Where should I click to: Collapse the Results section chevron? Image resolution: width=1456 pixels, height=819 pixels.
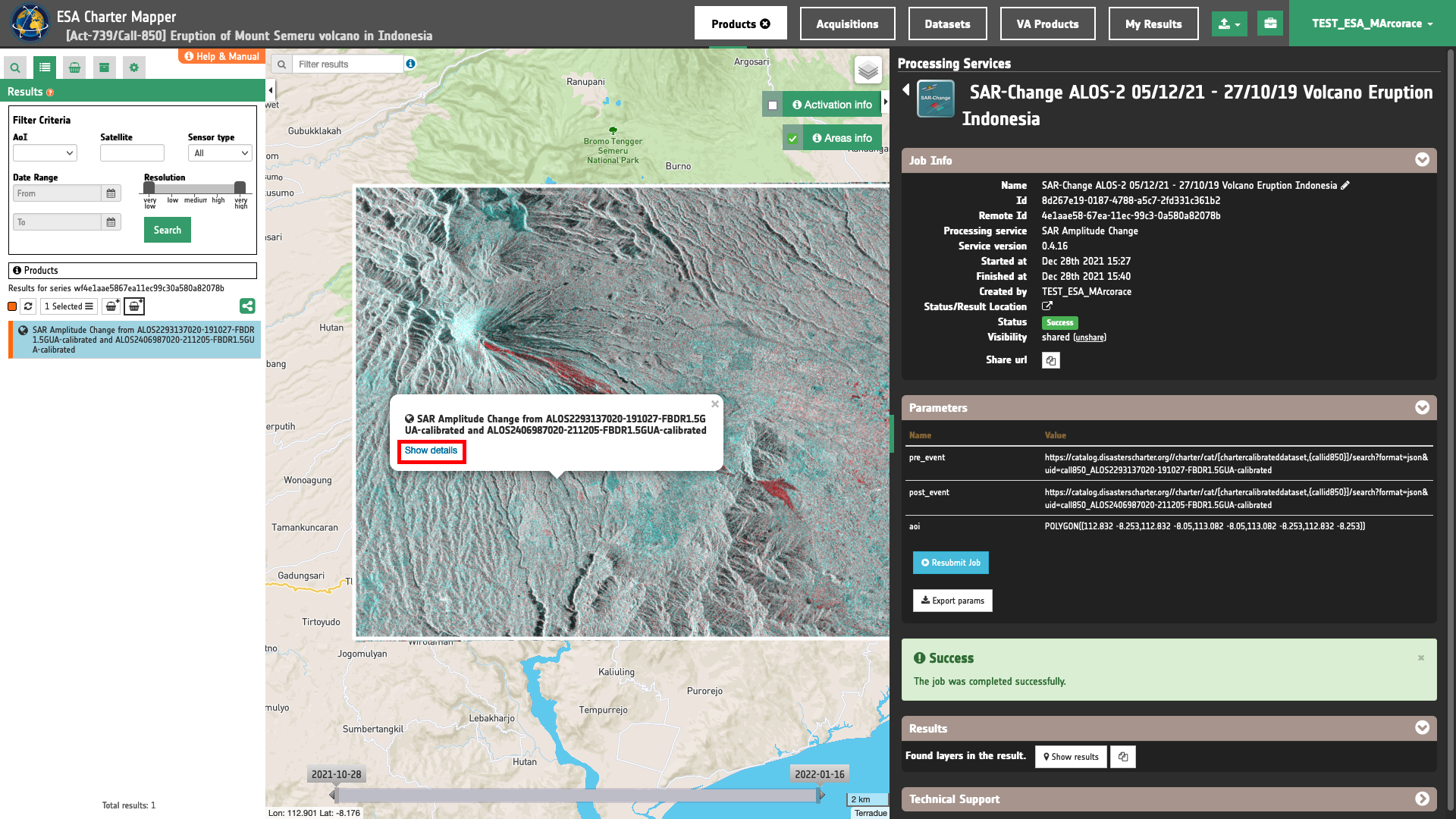pyautogui.click(x=1422, y=728)
